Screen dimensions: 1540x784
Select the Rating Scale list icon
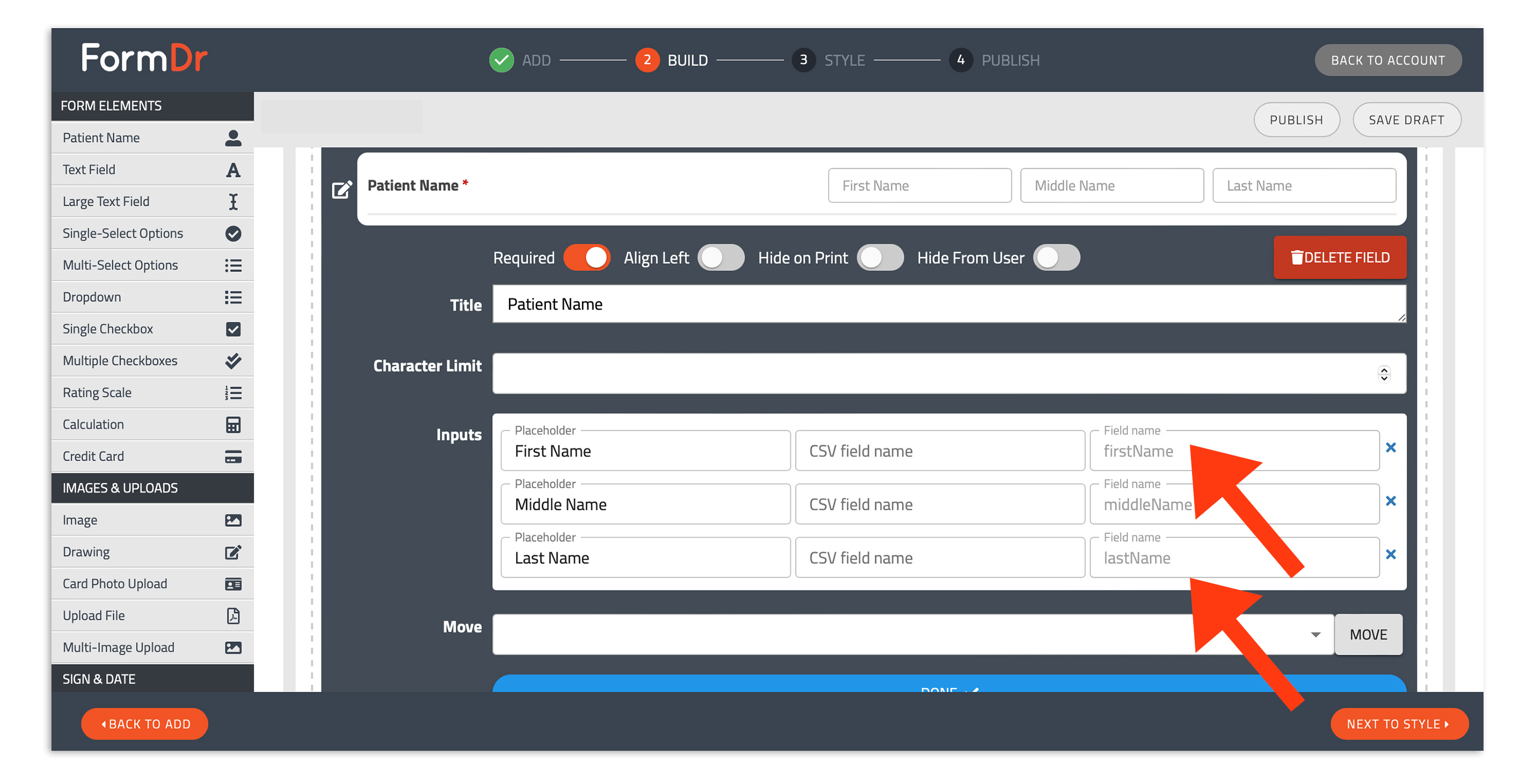click(x=233, y=393)
